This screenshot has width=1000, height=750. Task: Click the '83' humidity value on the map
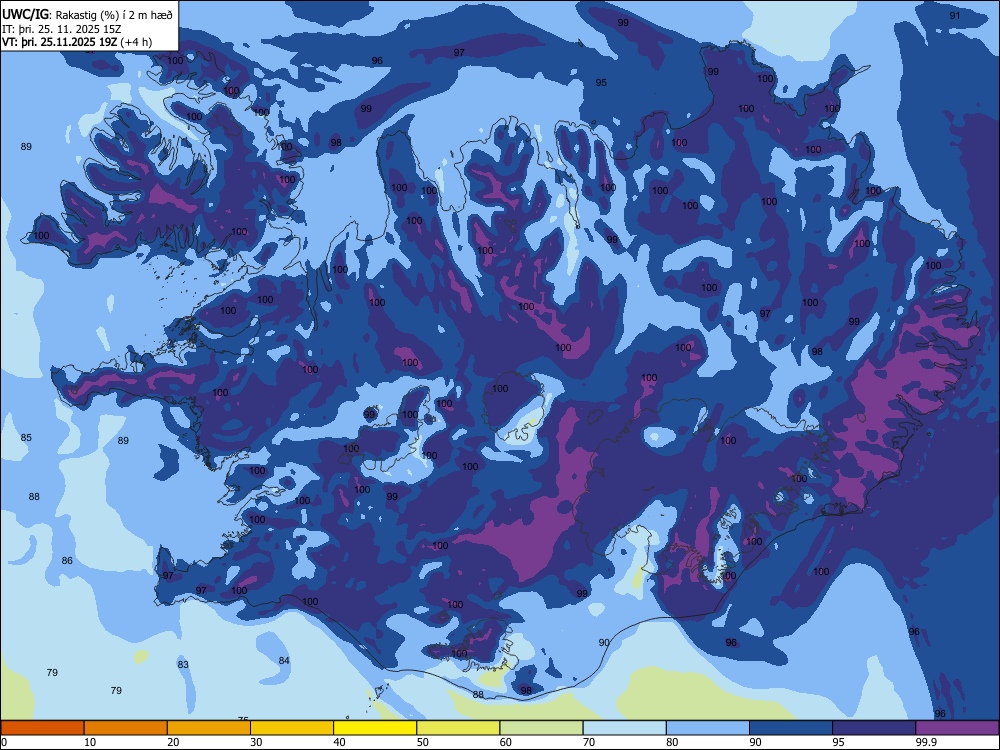pos(183,665)
